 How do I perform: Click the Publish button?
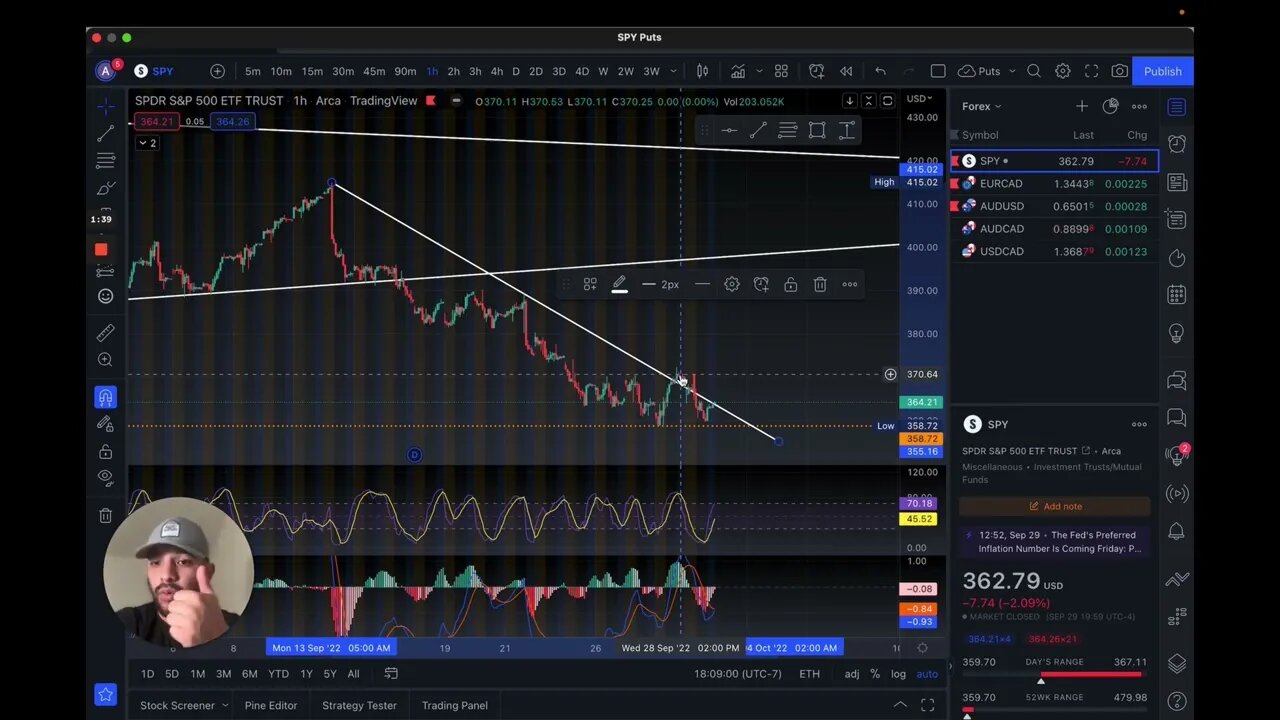pos(1163,71)
